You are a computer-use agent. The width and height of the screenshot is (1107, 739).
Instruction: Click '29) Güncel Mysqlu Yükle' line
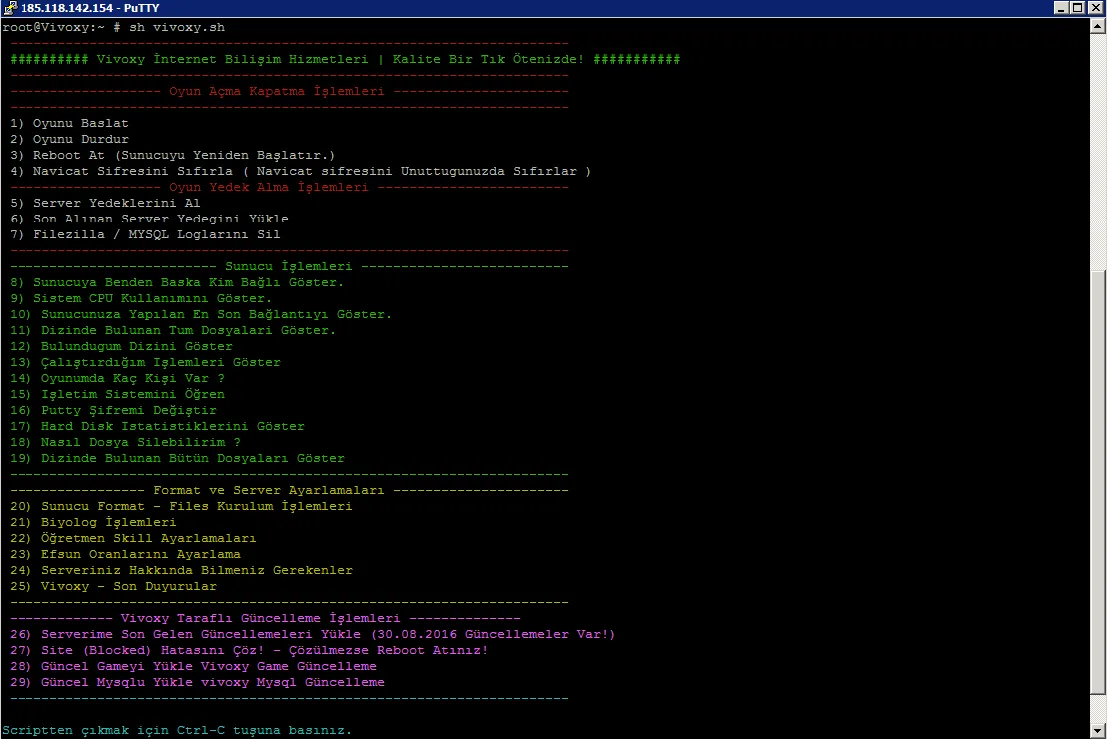[197, 683]
